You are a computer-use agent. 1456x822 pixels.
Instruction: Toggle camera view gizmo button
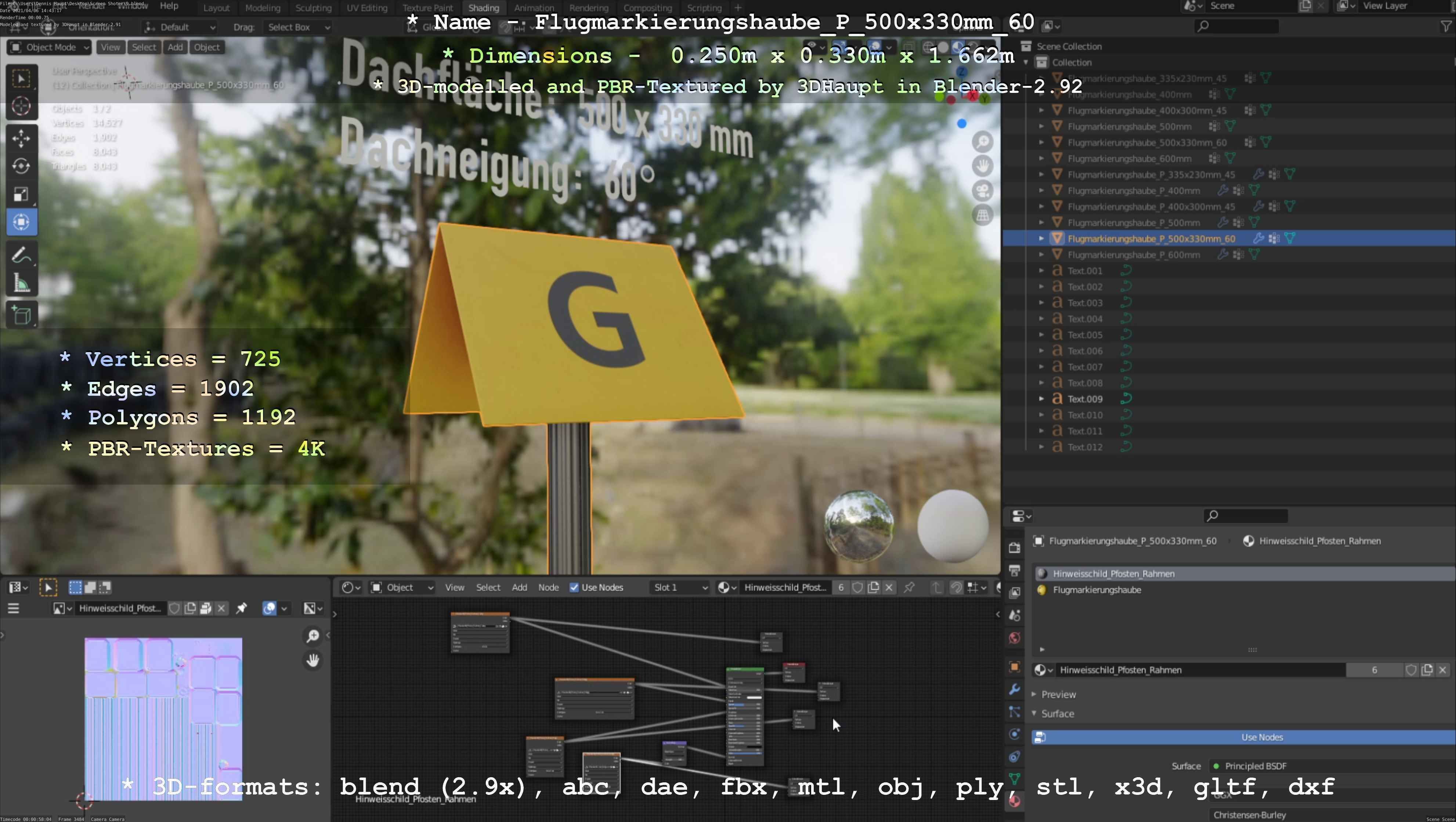click(x=982, y=191)
